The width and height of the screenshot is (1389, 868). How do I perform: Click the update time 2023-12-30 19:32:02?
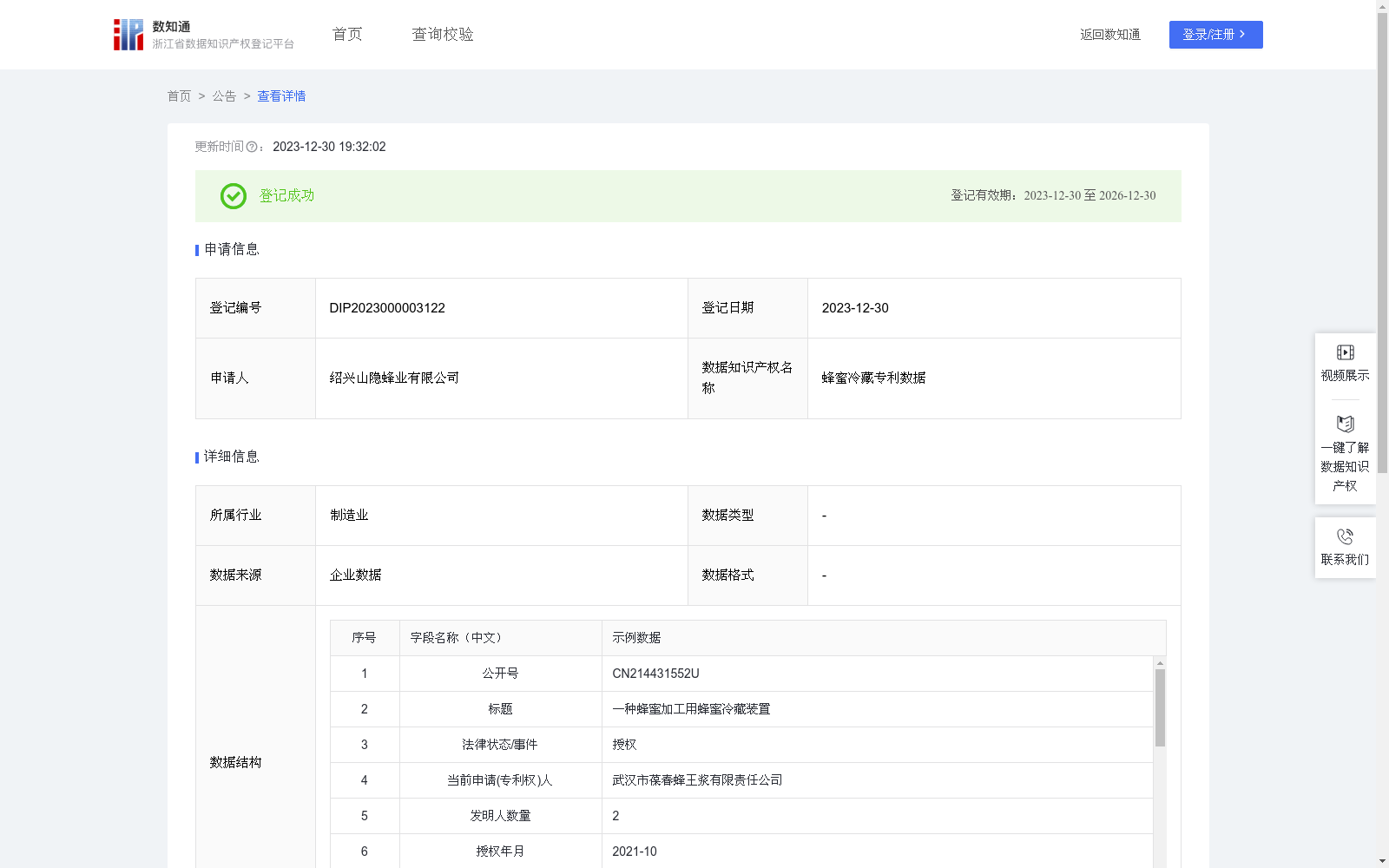coord(329,148)
